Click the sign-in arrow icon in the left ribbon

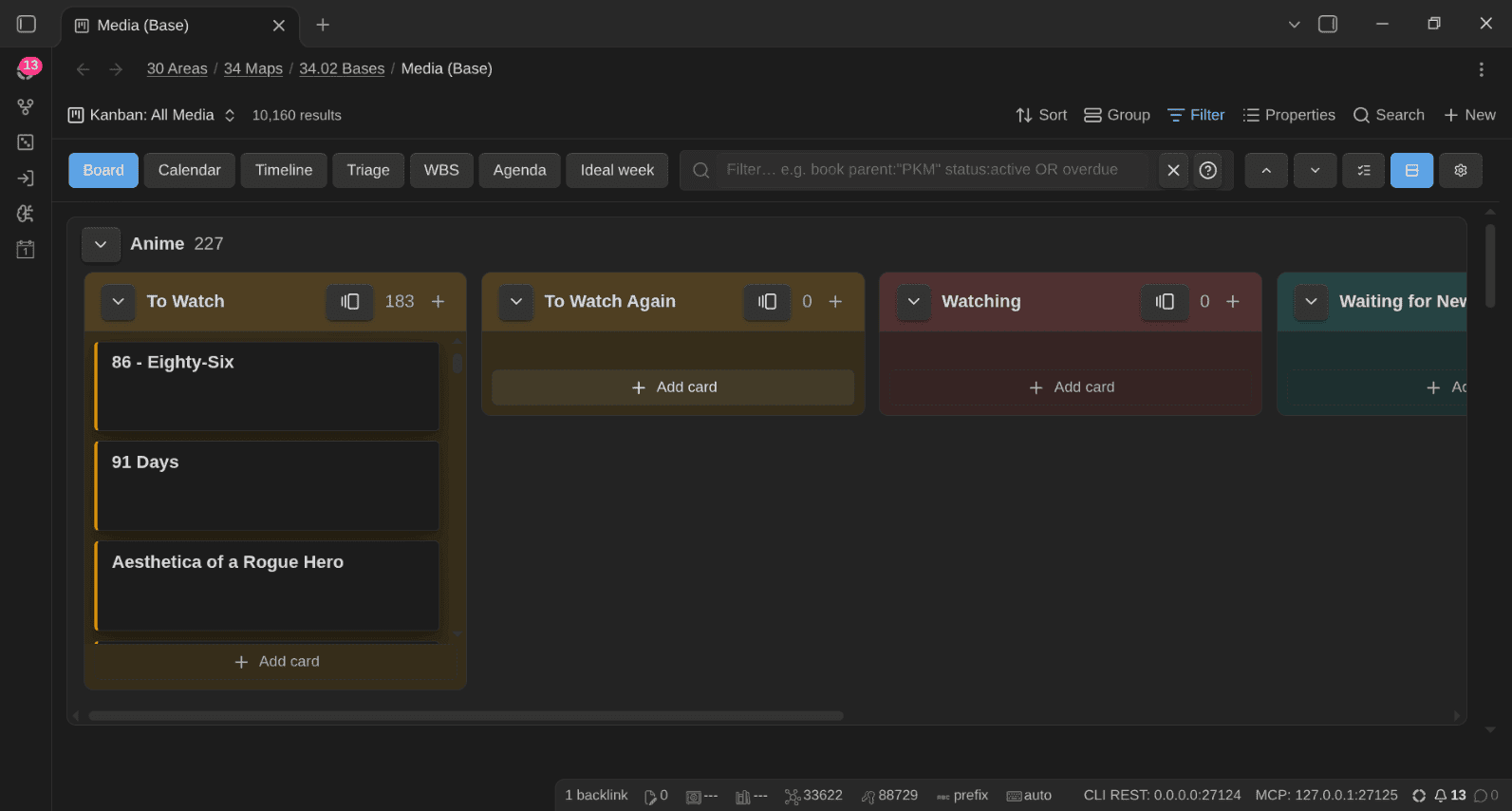click(x=26, y=179)
